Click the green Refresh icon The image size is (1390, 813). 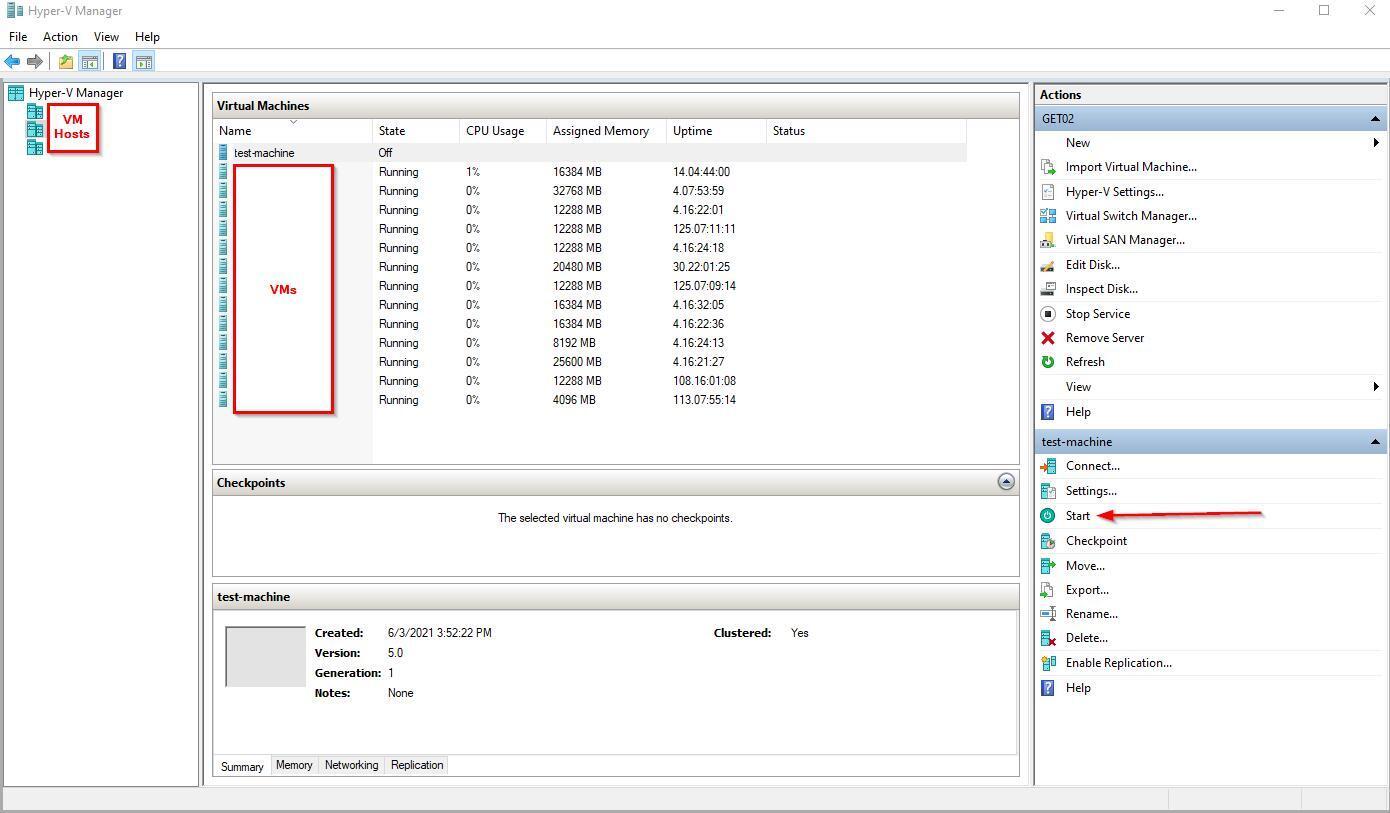pyautogui.click(x=1048, y=362)
